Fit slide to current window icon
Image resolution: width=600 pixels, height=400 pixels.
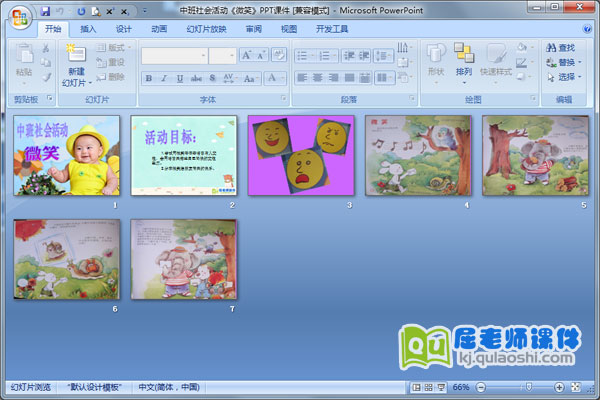click(x=576, y=387)
